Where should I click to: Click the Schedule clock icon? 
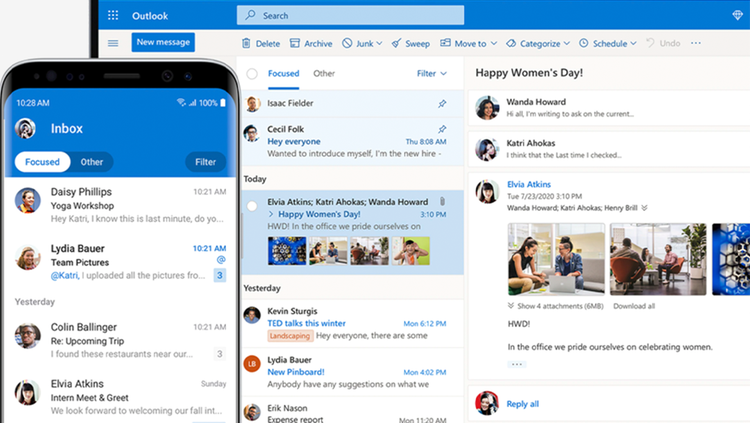pos(584,43)
